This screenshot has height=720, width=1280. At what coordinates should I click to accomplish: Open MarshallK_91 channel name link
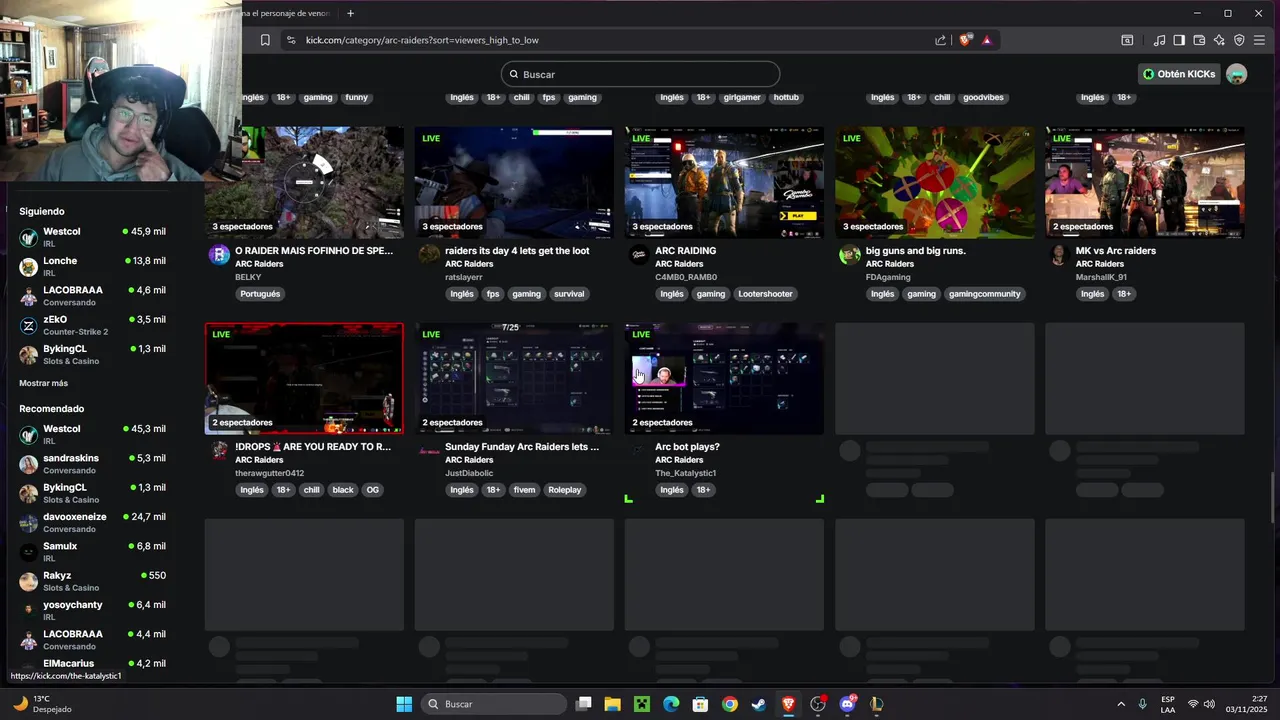point(1101,277)
